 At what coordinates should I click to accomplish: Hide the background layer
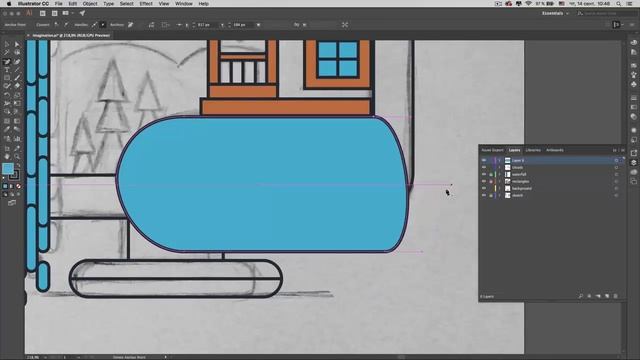tap(484, 188)
